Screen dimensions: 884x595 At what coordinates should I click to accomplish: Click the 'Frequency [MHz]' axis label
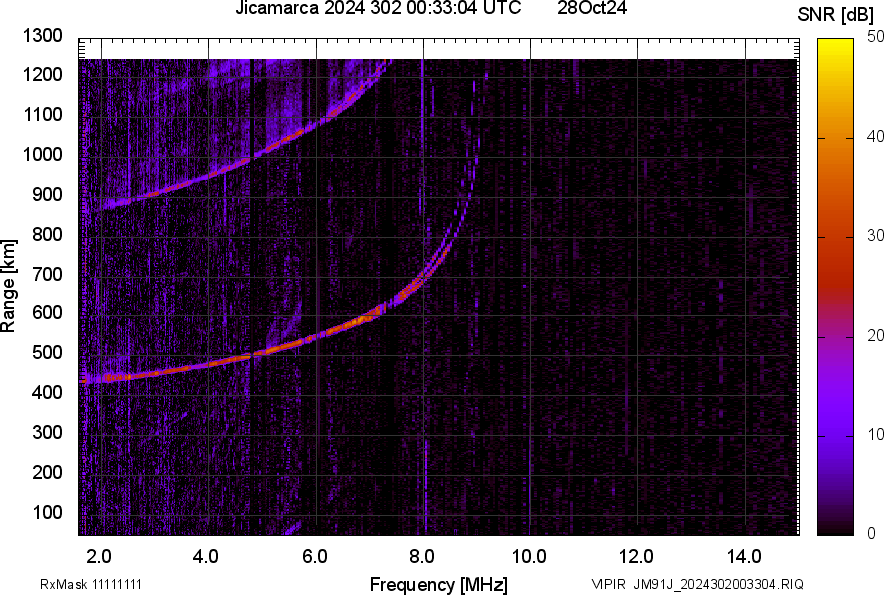click(x=439, y=584)
